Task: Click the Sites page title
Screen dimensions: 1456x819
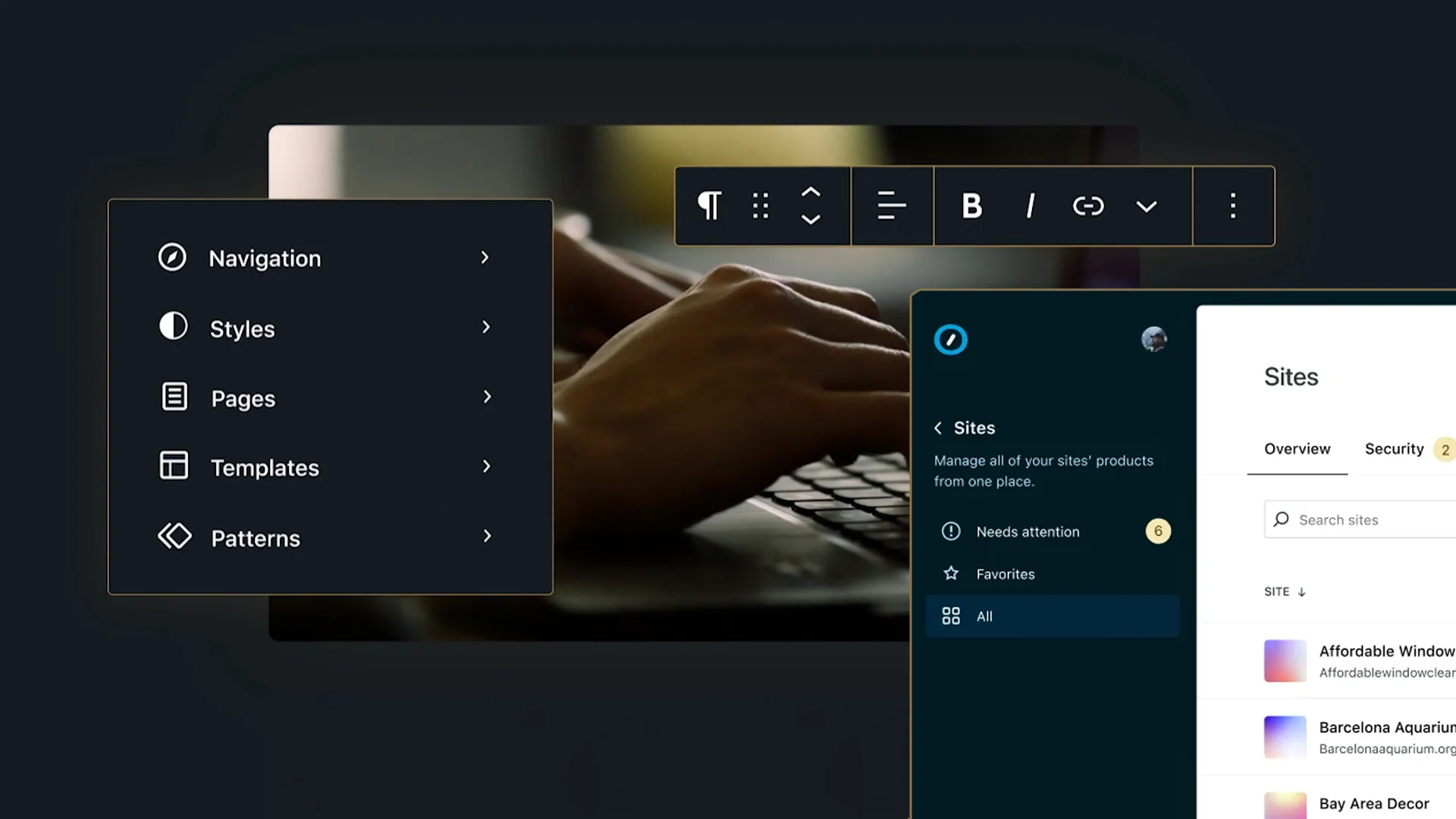Action: click(1291, 377)
